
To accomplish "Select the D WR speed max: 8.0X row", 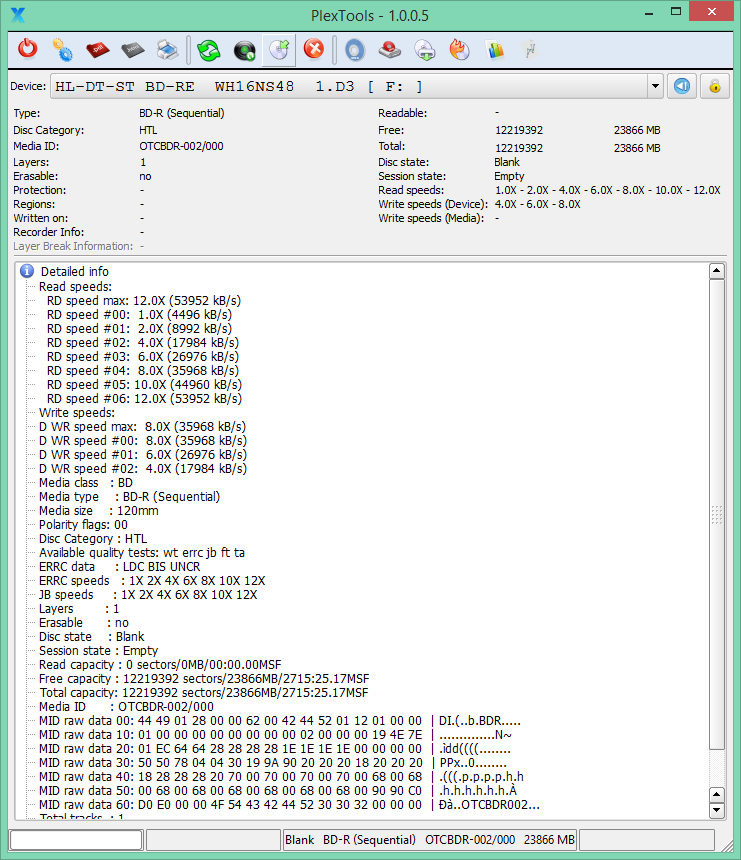I will click(x=143, y=427).
